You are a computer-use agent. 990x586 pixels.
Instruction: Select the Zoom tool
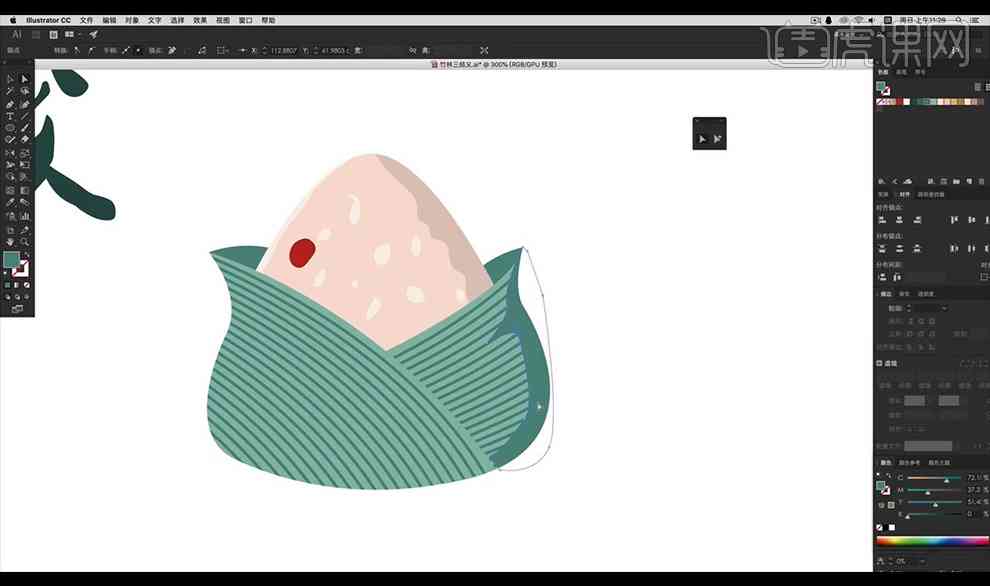click(25, 242)
